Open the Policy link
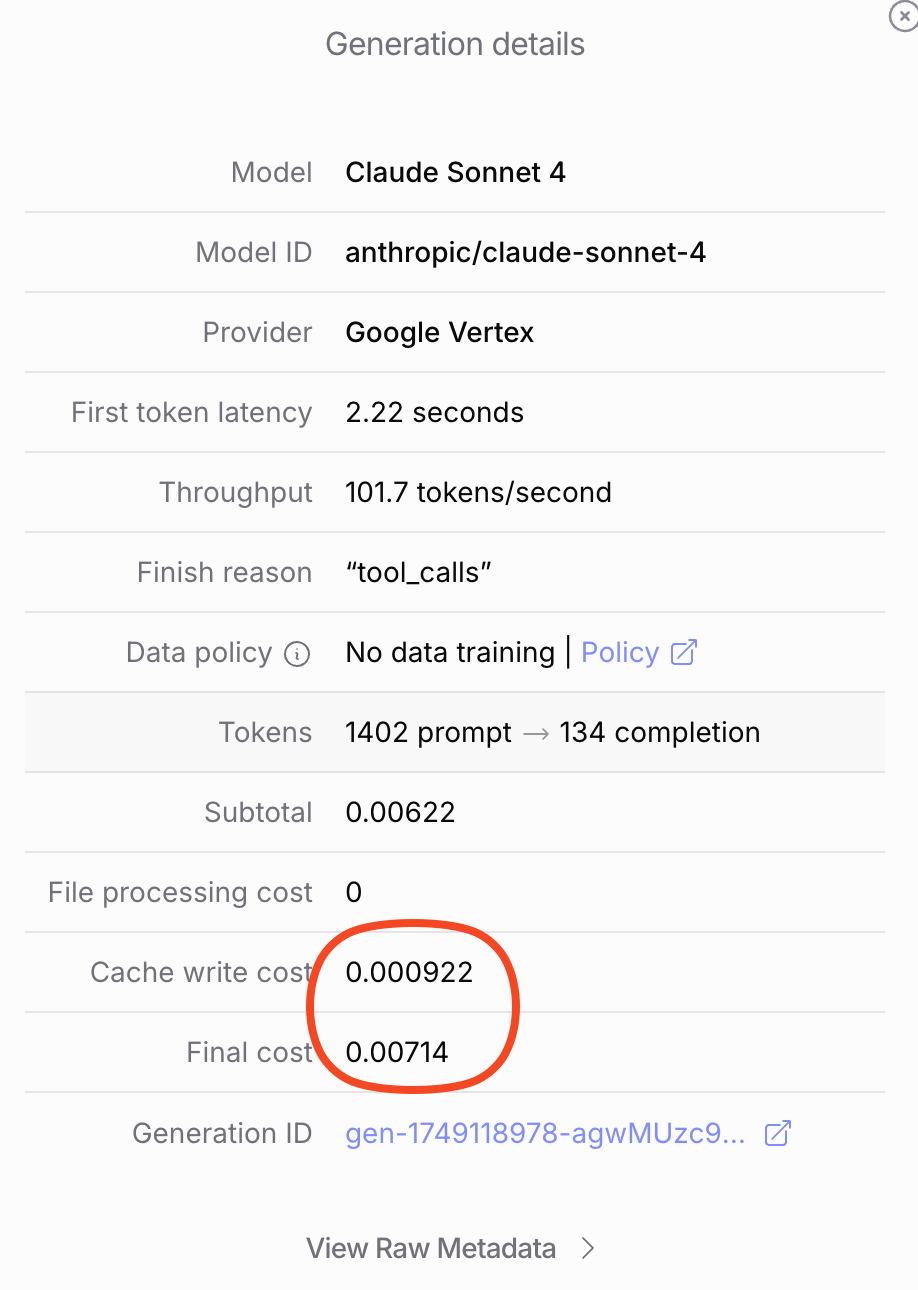Screen dimensions: 918x1290 pos(619,653)
